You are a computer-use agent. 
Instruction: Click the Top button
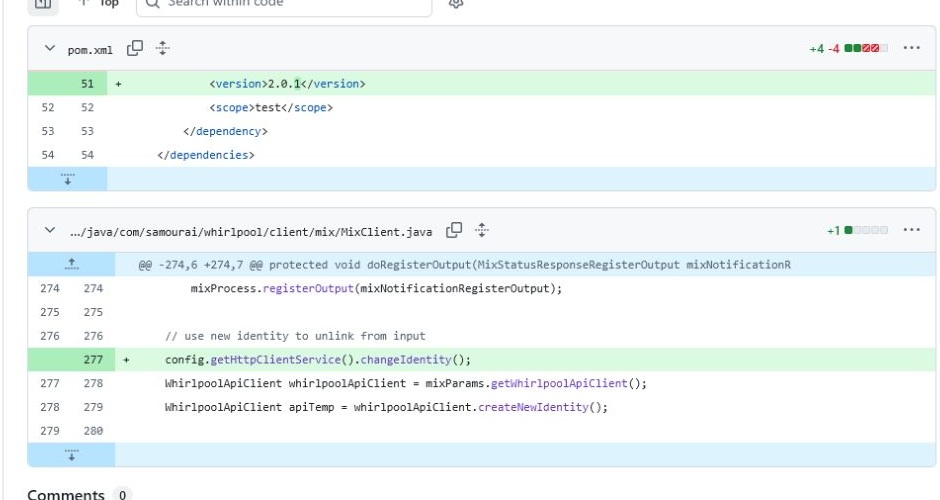[x=99, y=4]
